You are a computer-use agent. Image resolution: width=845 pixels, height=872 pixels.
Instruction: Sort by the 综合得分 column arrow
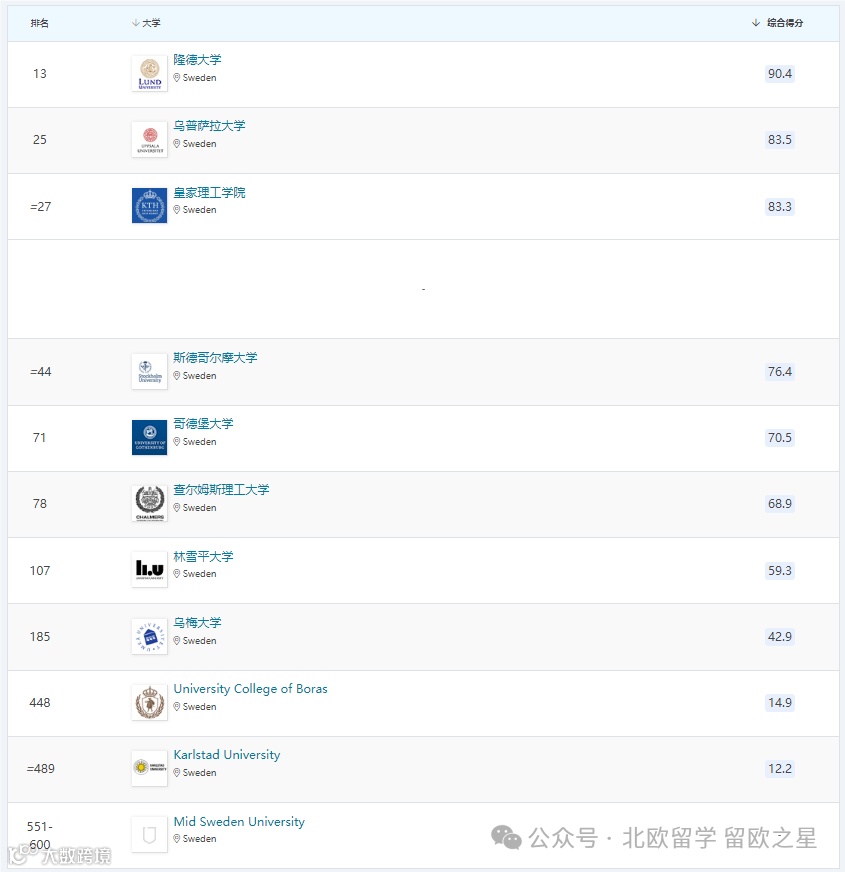tap(755, 23)
